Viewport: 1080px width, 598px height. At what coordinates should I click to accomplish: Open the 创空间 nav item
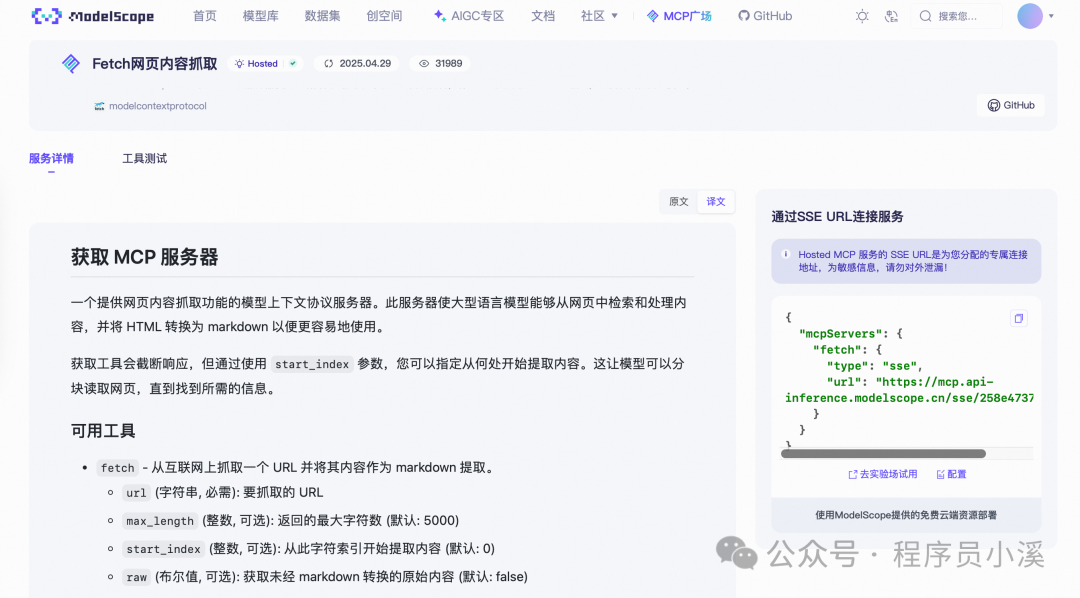click(384, 16)
